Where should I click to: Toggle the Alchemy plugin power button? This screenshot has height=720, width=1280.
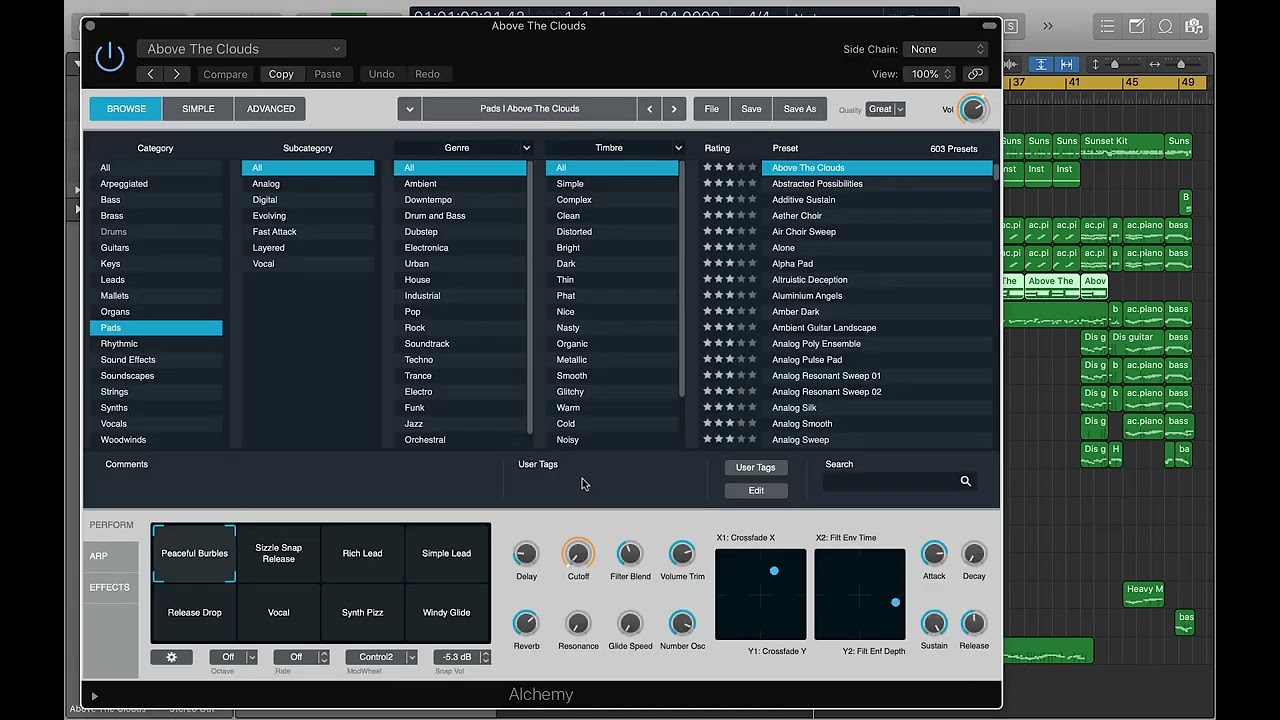tap(110, 57)
